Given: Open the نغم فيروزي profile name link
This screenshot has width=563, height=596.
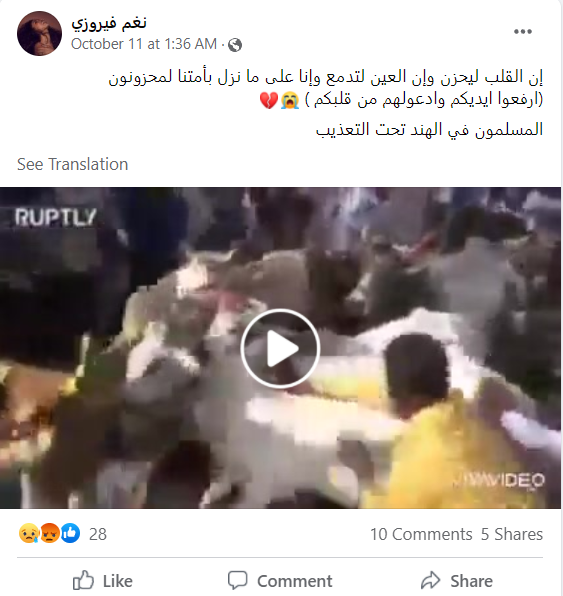Looking at the screenshot, I should click(109, 23).
